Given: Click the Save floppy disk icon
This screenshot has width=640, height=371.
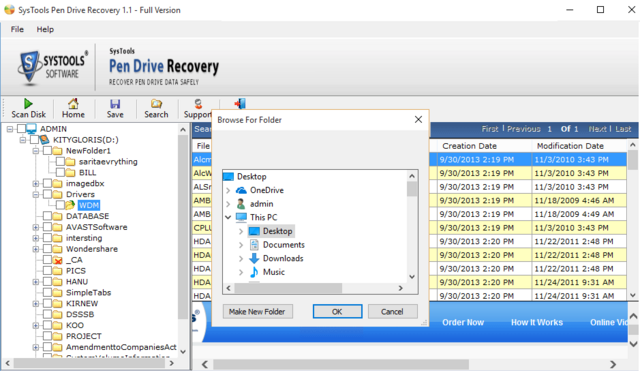Looking at the screenshot, I should click(115, 104).
